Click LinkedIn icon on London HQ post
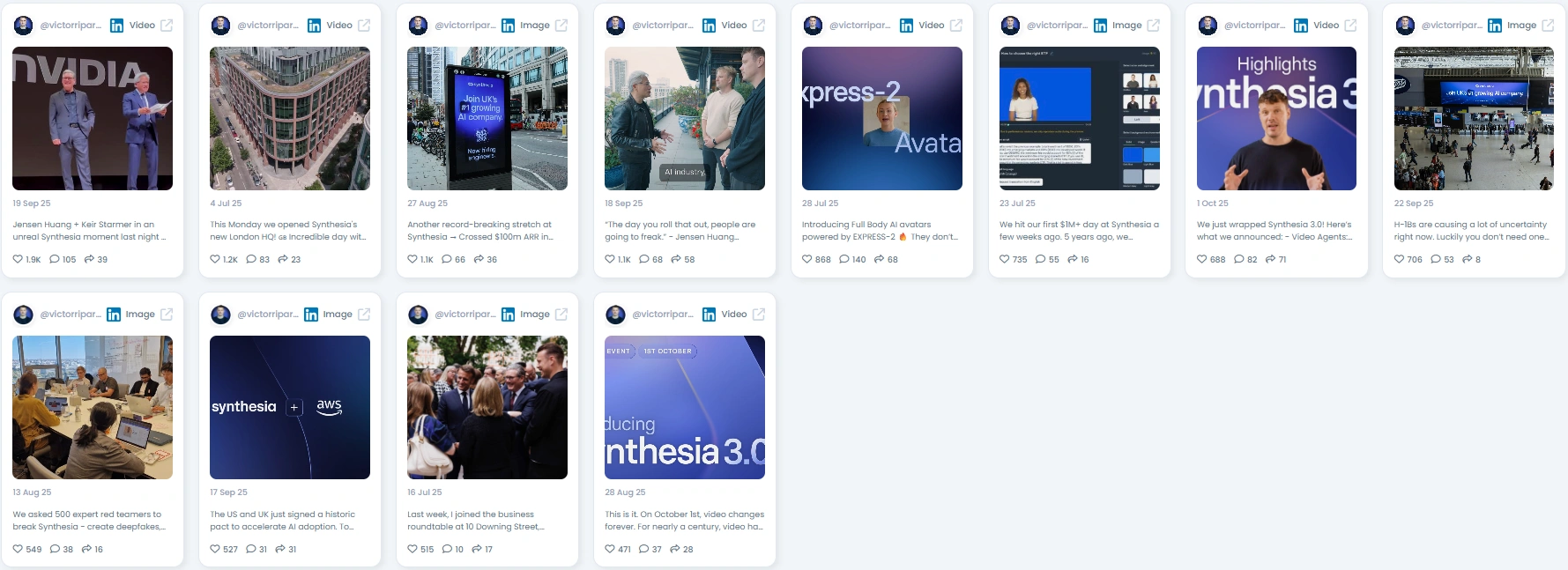This screenshot has width=1568, height=570. pyautogui.click(x=315, y=26)
